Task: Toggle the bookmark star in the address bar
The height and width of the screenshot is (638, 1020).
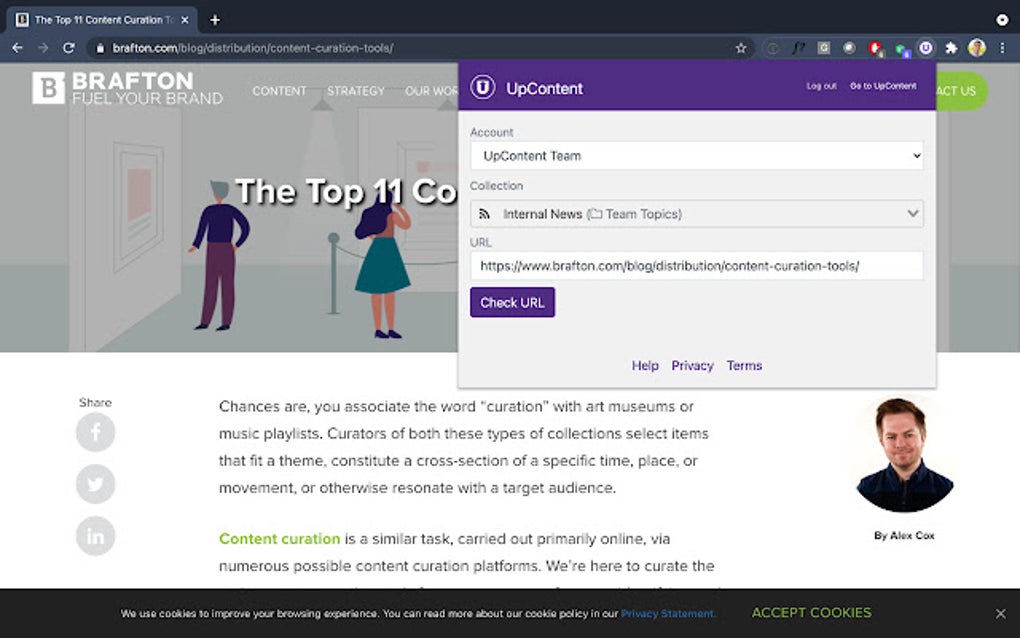Action: (x=739, y=47)
